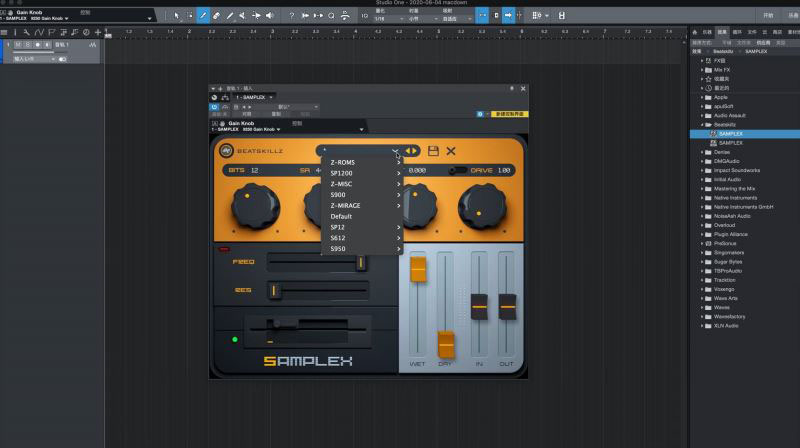Open the SAMPLEX preset dropdown field
The image size is (800, 448).
359,151
